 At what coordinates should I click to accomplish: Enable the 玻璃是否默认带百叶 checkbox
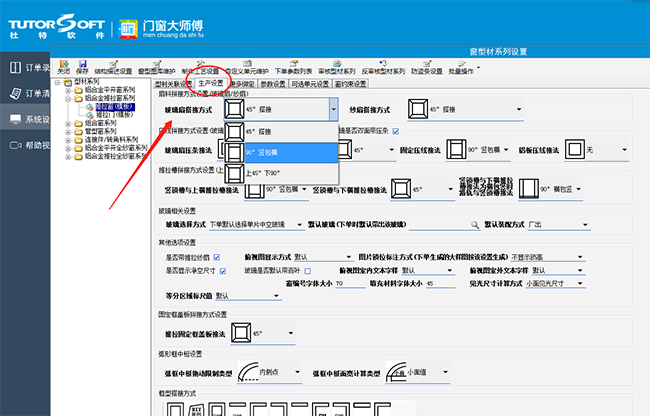(x=308, y=271)
